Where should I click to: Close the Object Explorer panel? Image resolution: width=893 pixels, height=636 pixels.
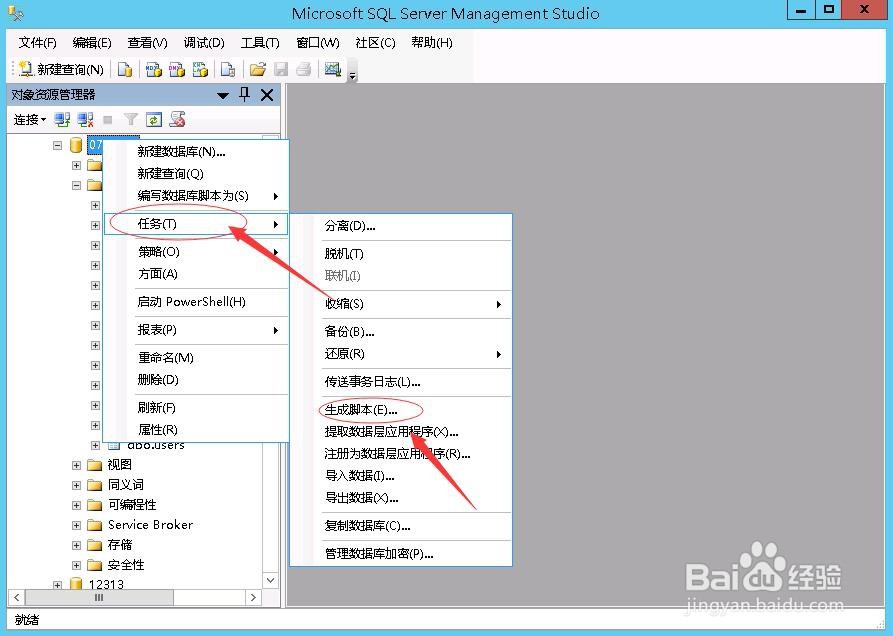click(267, 95)
